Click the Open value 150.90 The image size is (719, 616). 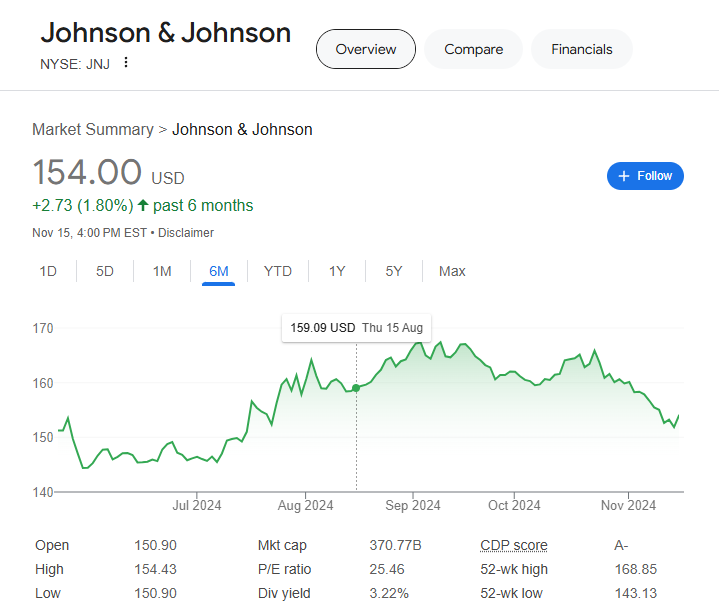pos(155,545)
